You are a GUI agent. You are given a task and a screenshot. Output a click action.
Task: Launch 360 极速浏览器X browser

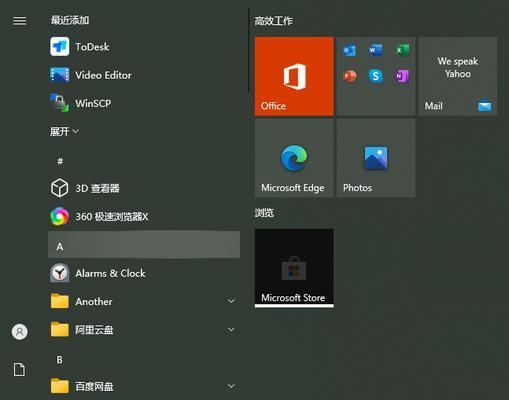click(144, 217)
